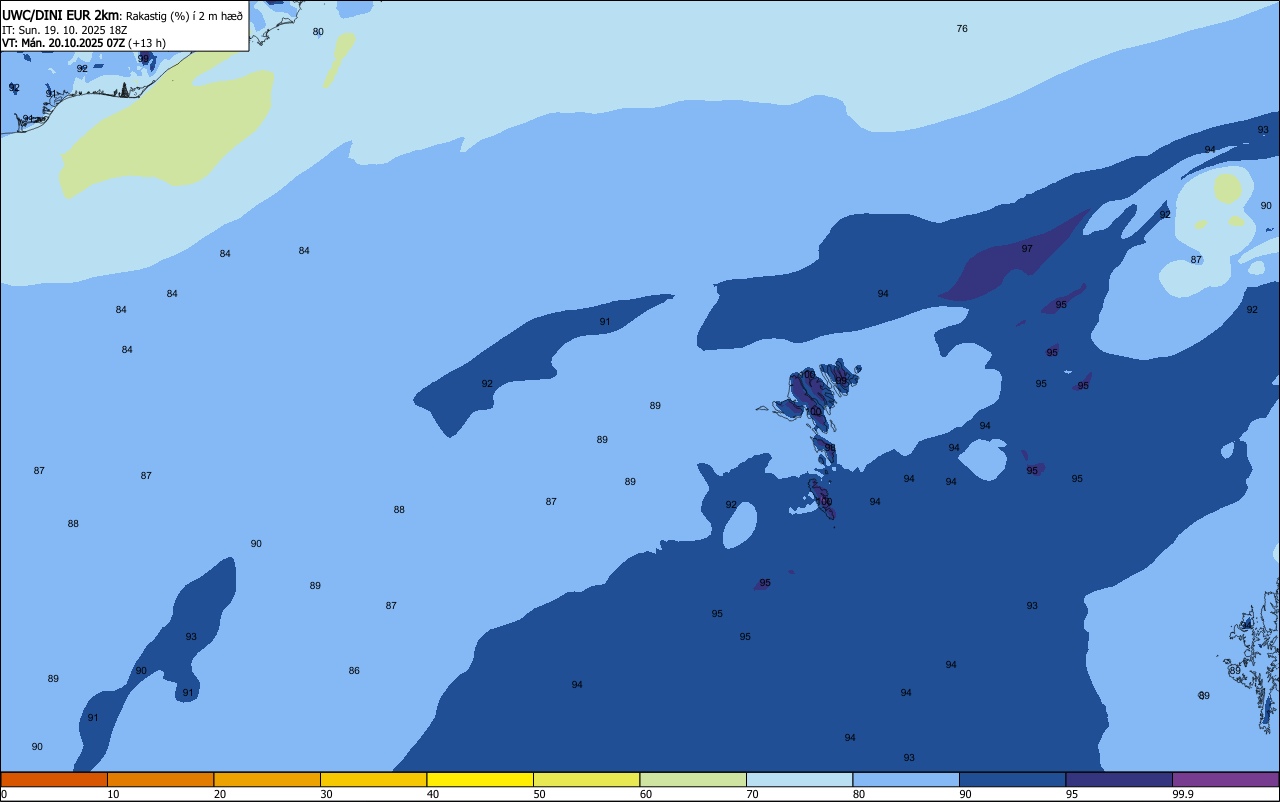Select the 90–95 dark blue legend swatch
1280x802 pixels.
[x=1012, y=779]
